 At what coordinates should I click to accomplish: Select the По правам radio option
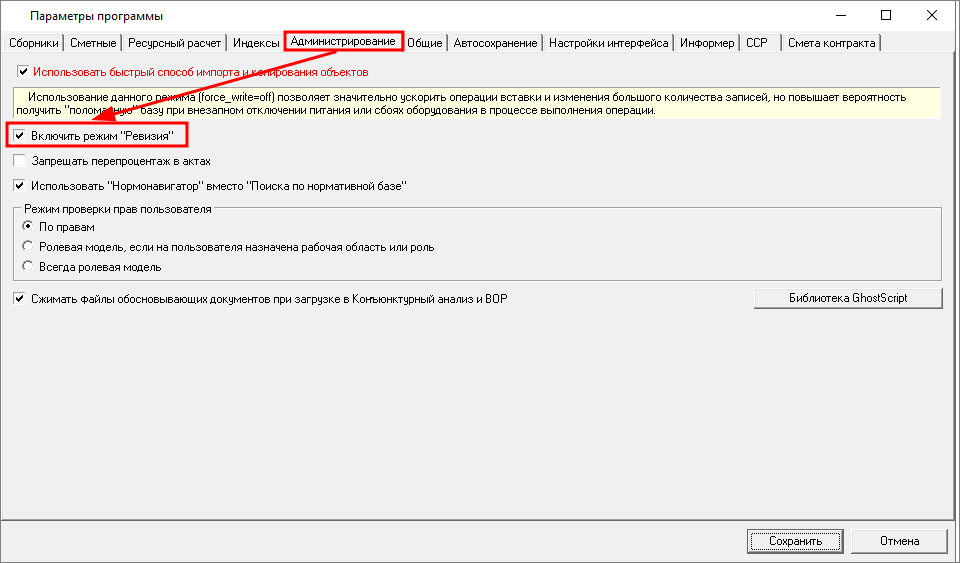pos(28,227)
